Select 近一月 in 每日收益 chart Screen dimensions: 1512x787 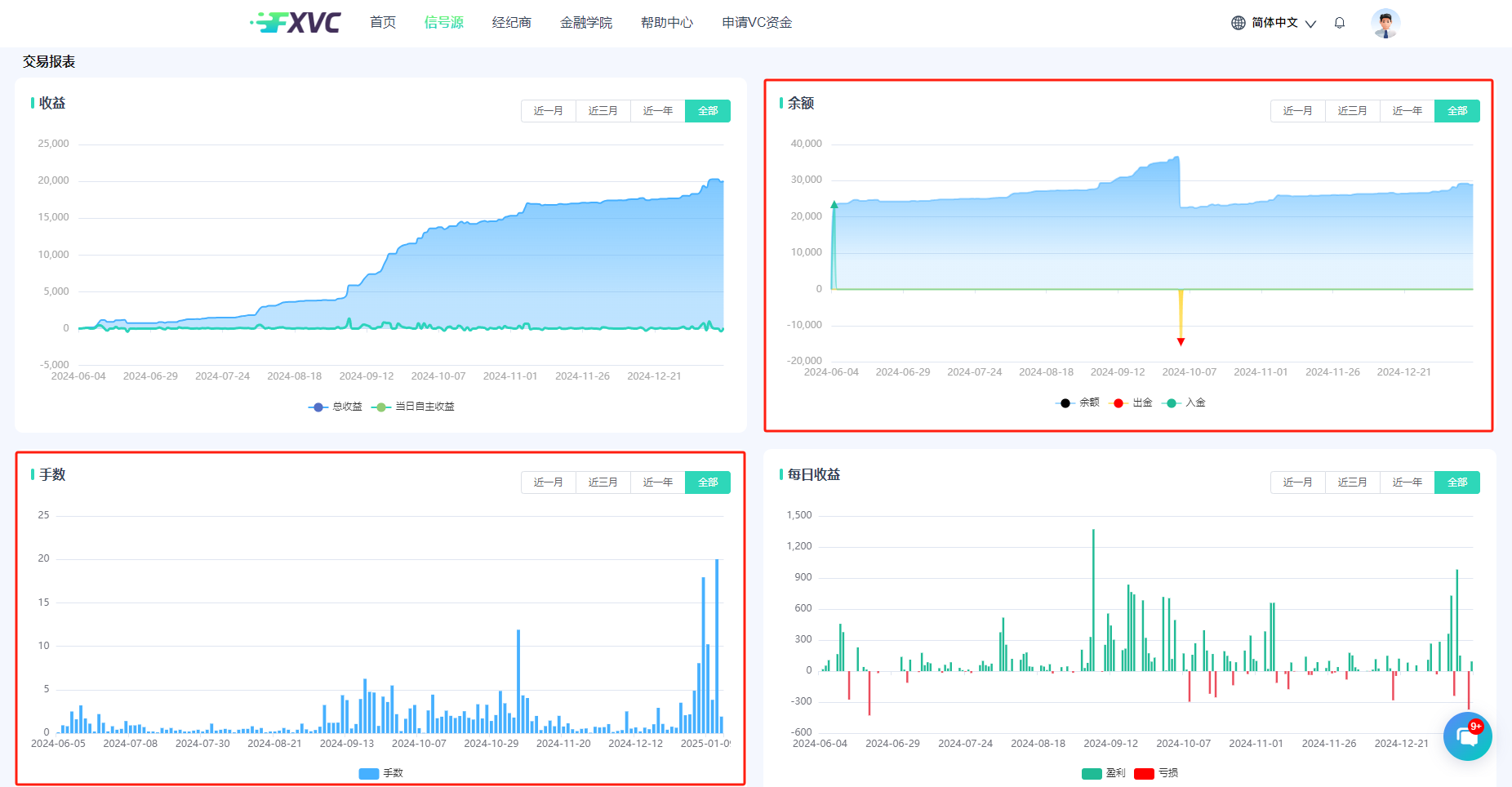[x=1298, y=482]
